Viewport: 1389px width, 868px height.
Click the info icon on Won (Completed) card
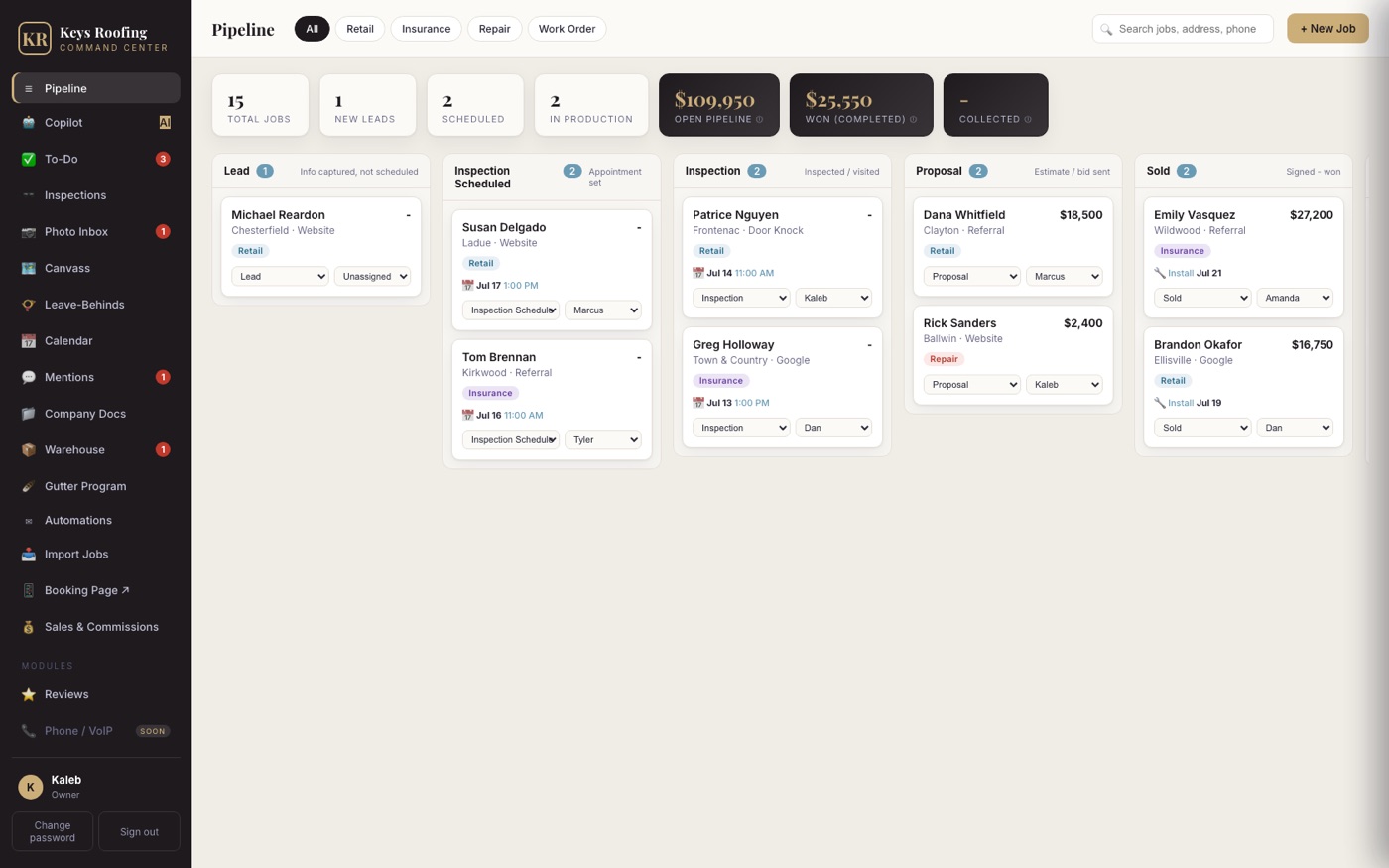(x=914, y=120)
